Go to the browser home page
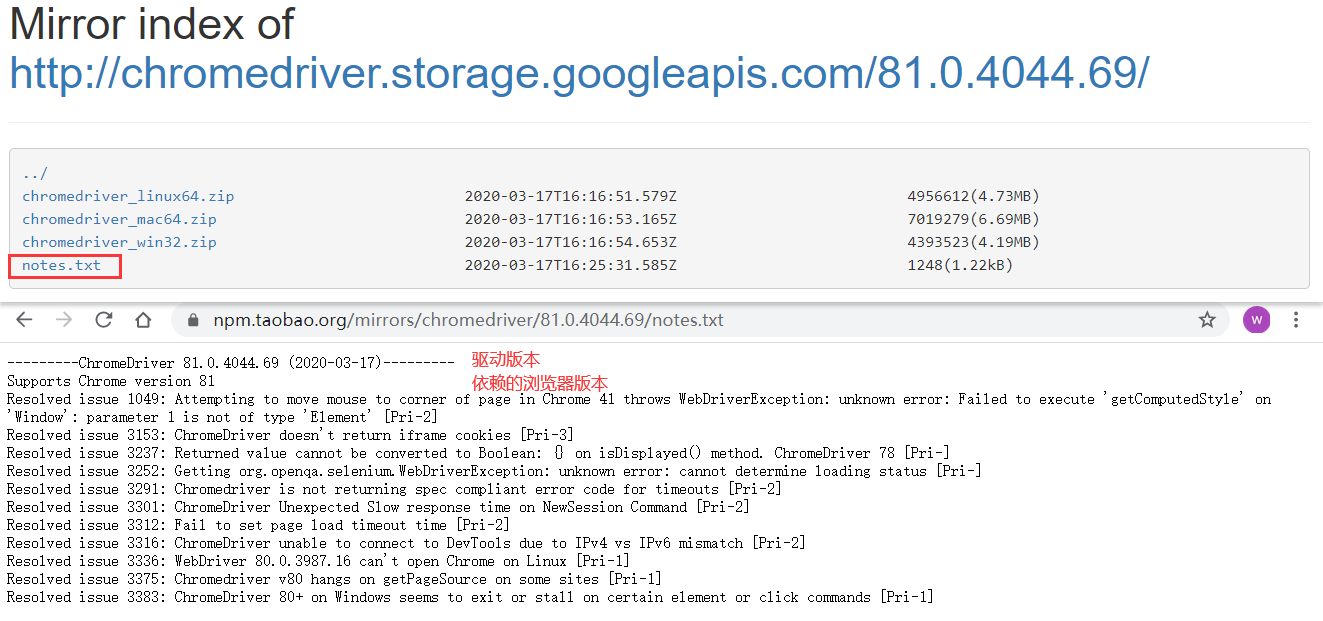This screenshot has width=1323, height=621. 144,320
